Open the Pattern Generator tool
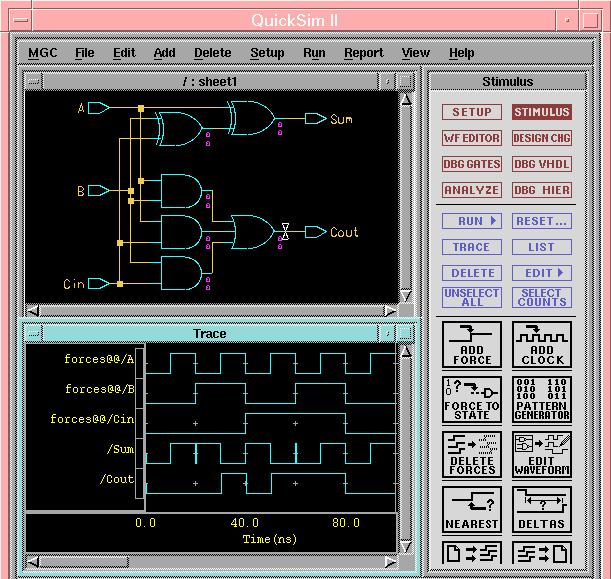The width and height of the screenshot is (611, 579). coord(542,399)
